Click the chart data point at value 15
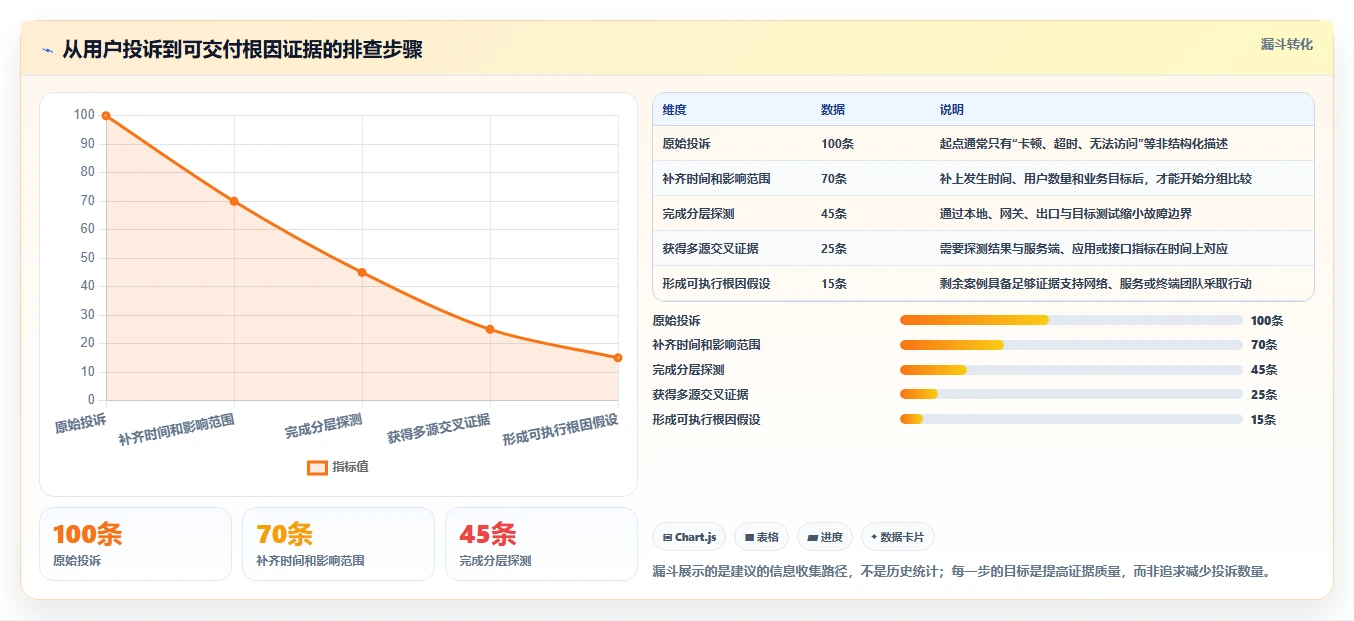The height and width of the screenshot is (621, 1354). coord(618,357)
